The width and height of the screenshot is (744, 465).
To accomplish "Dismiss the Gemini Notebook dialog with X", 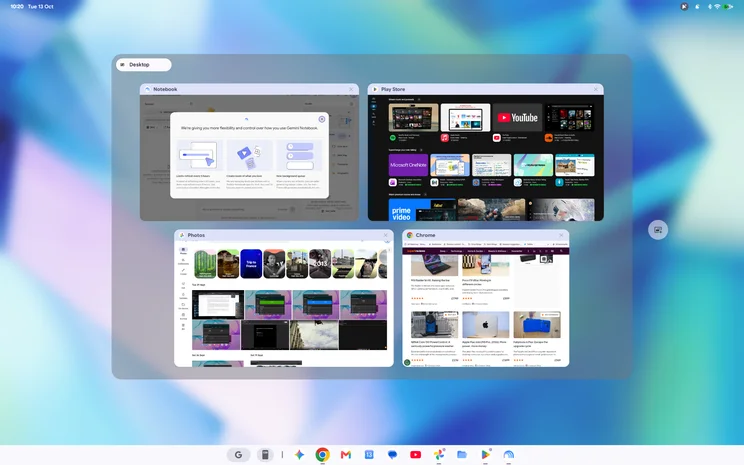I will [x=322, y=119].
